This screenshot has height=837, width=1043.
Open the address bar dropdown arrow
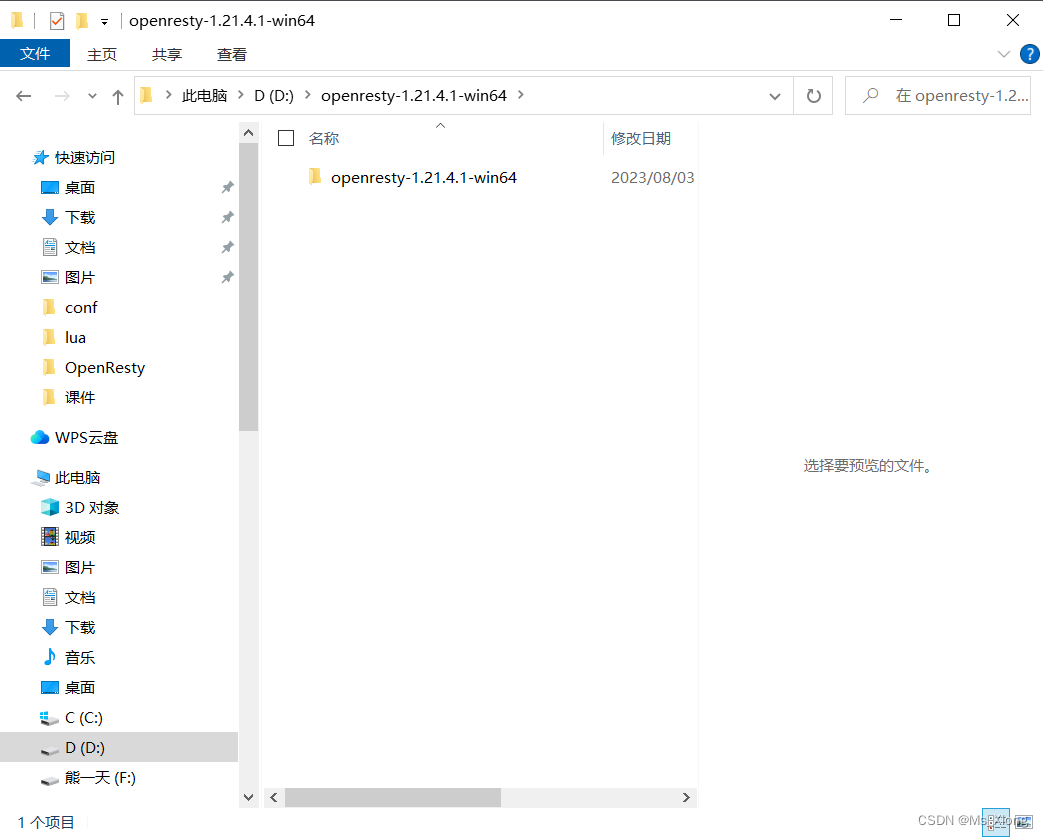(775, 95)
